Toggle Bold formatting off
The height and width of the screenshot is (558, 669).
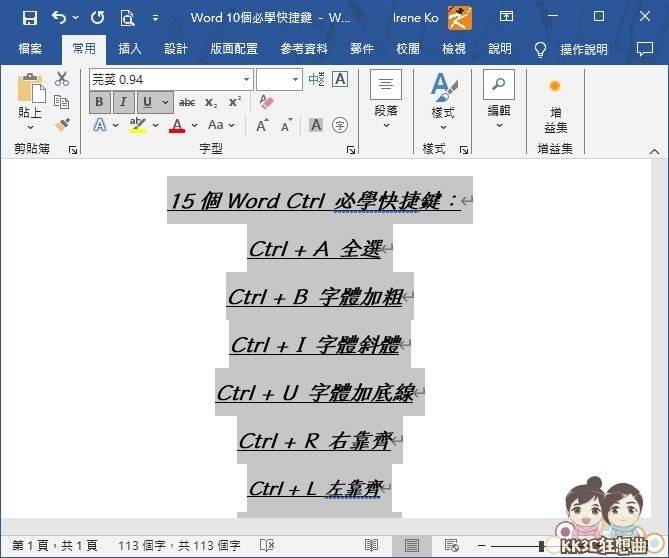click(99, 102)
